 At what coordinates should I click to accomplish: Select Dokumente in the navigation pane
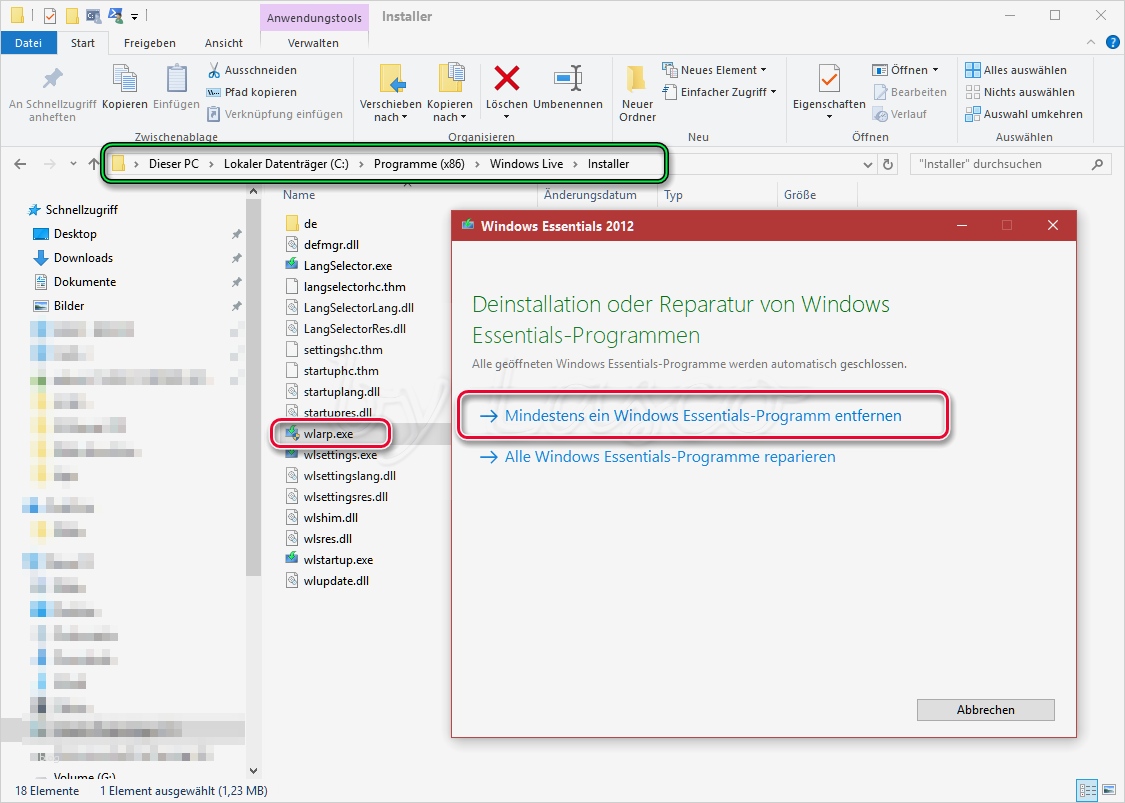point(85,282)
